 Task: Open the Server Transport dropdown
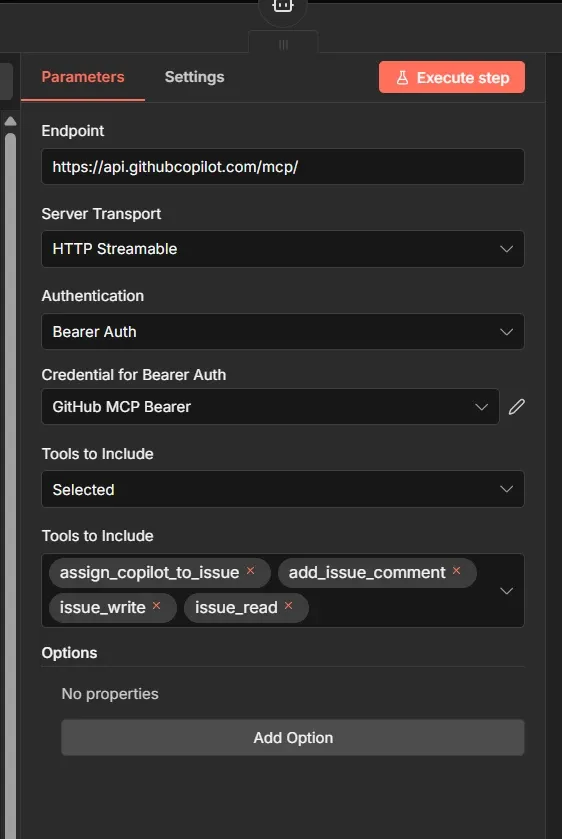pos(283,249)
